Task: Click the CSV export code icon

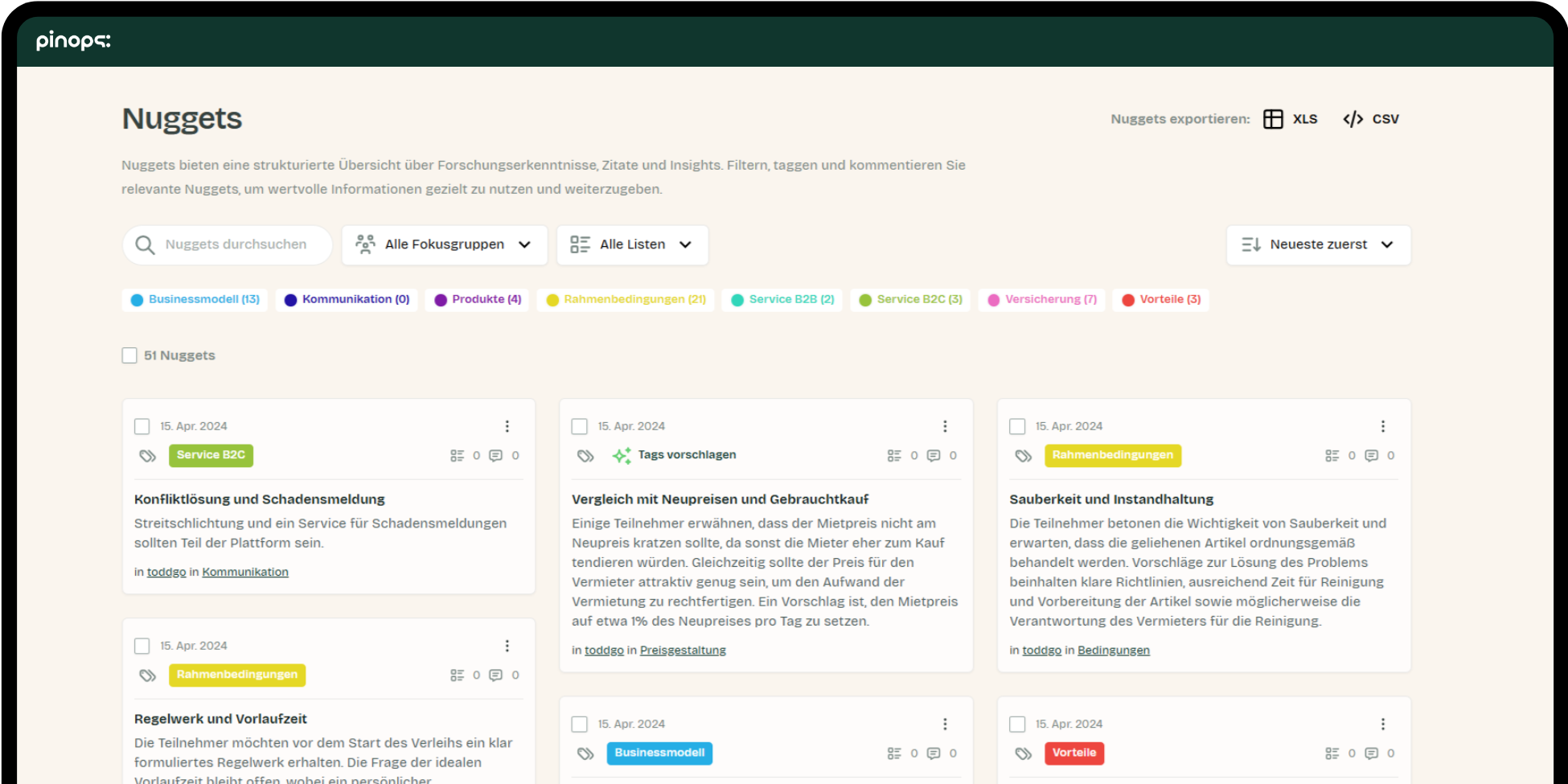Action: (x=1353, y=119)
